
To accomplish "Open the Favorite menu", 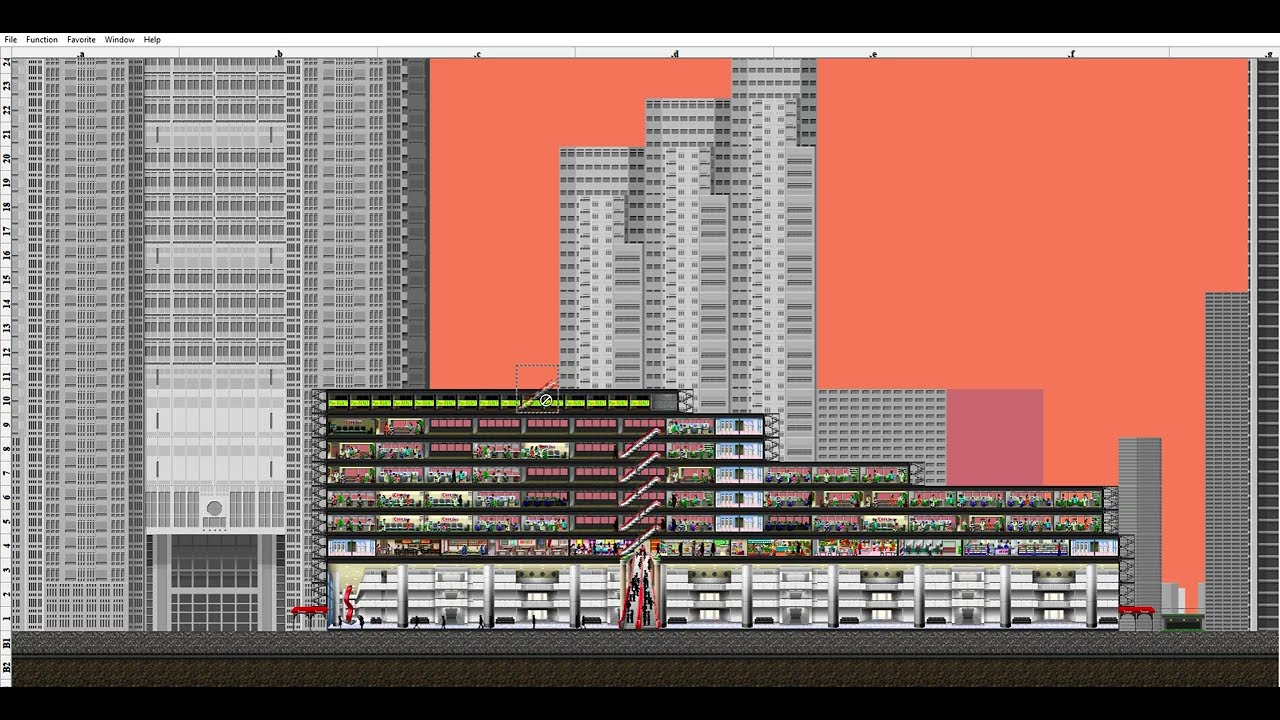I will pos(81,40).
